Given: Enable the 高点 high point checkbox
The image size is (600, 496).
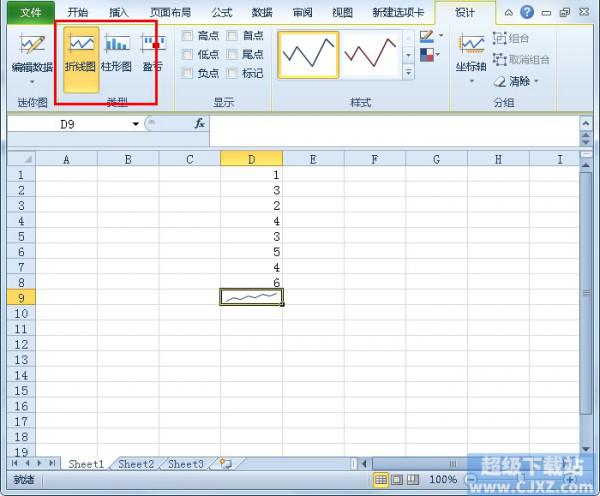Looking at the screenshot, I should pyautogui.click(x=188, y=35).
